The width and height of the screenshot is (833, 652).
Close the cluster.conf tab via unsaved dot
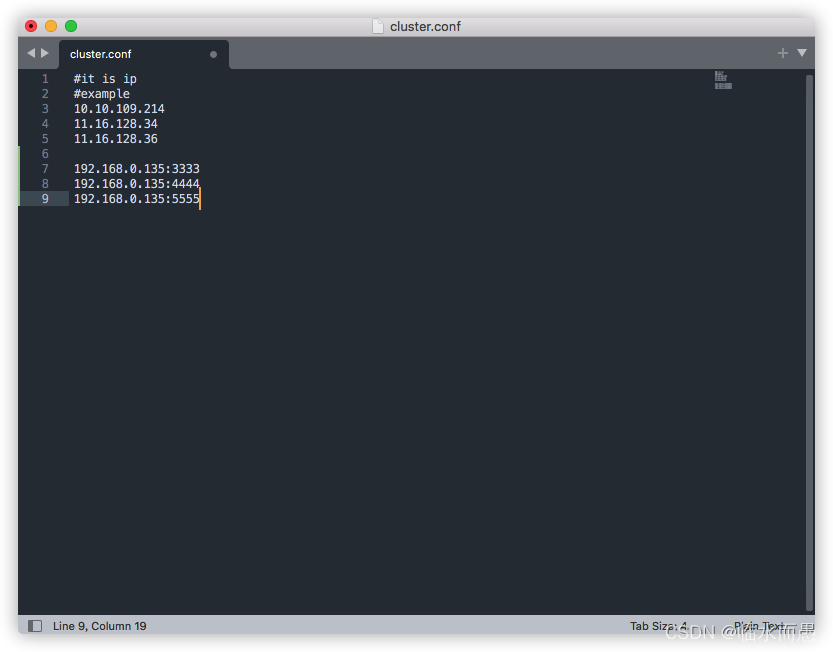[214, 54]
